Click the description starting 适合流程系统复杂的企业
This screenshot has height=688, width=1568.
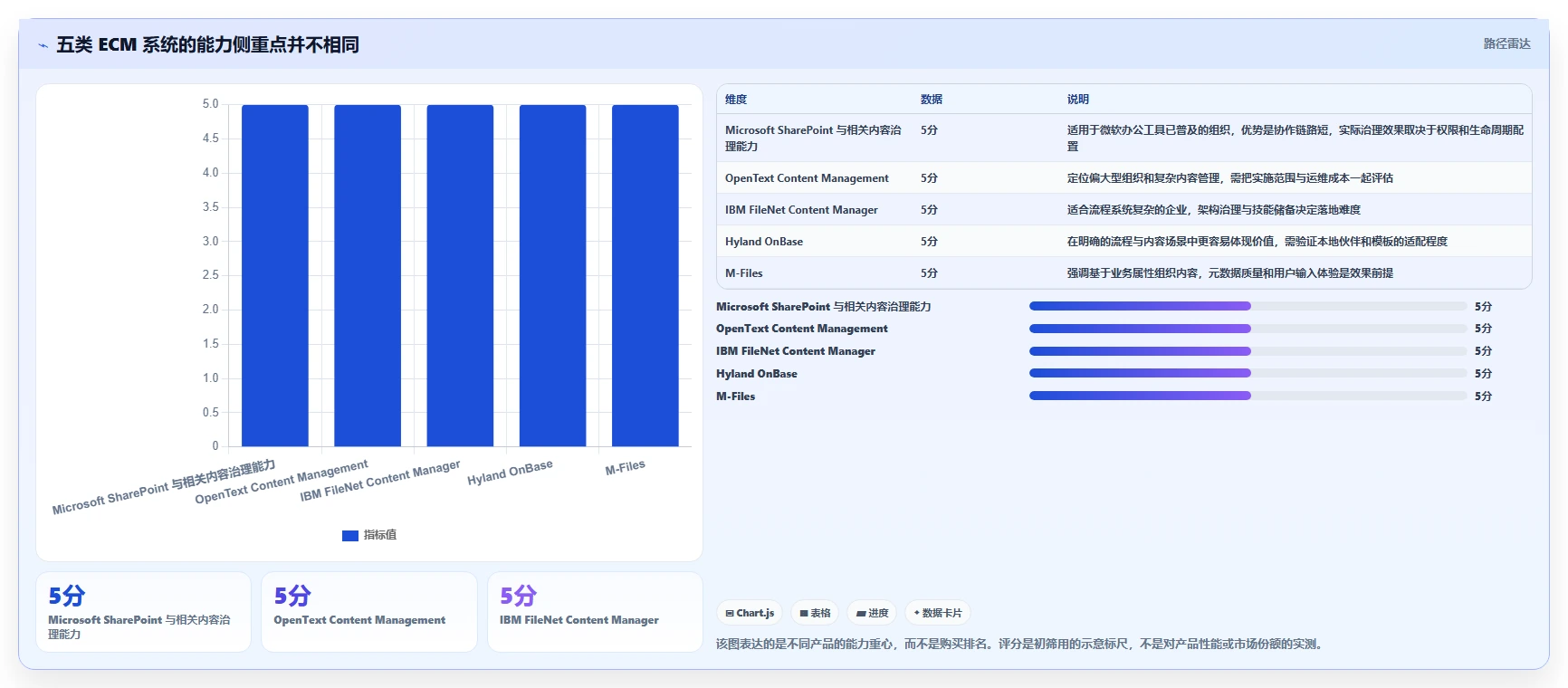tap(1214, 210)
